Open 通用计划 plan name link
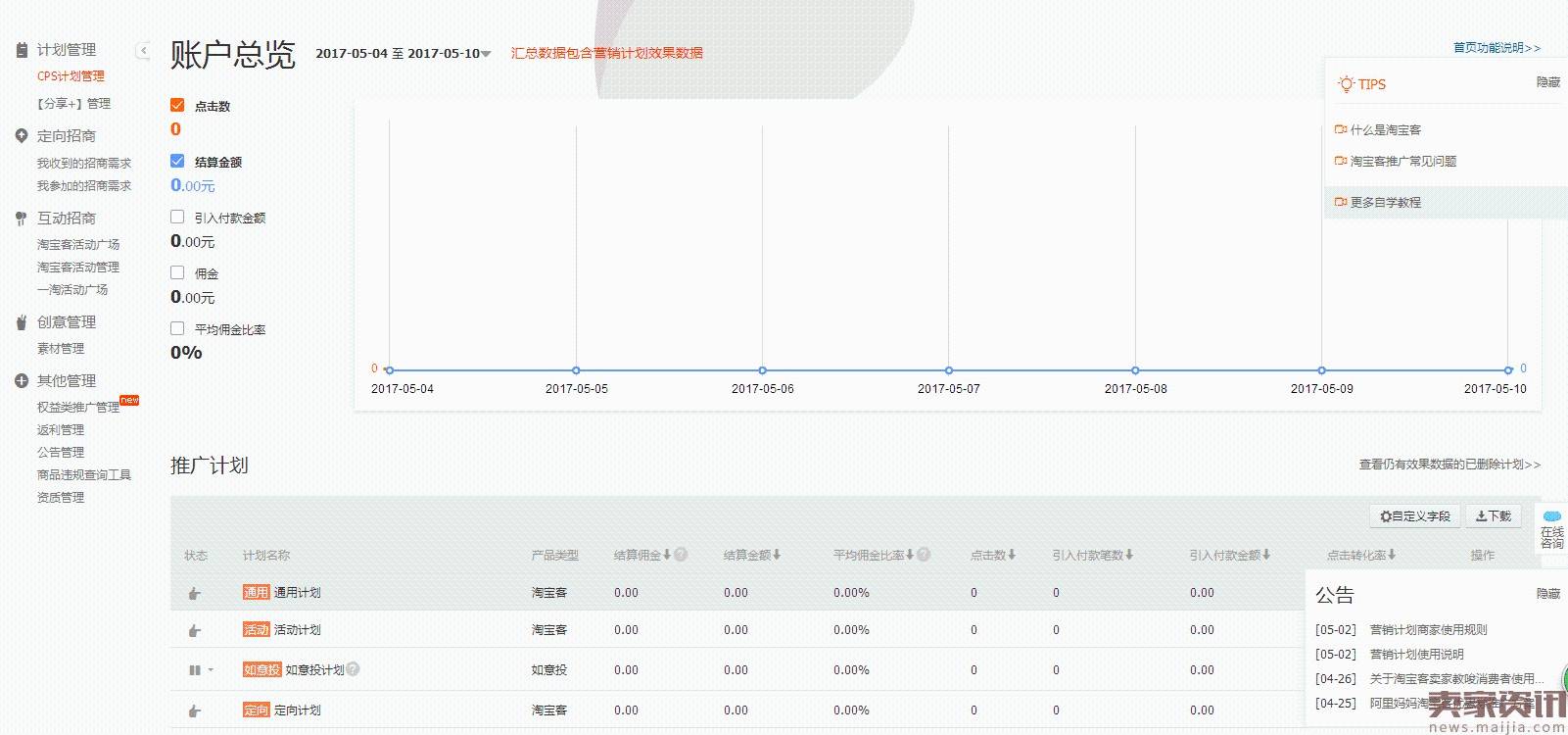Viewport: 1568px width, 735px height. [297, 593]
